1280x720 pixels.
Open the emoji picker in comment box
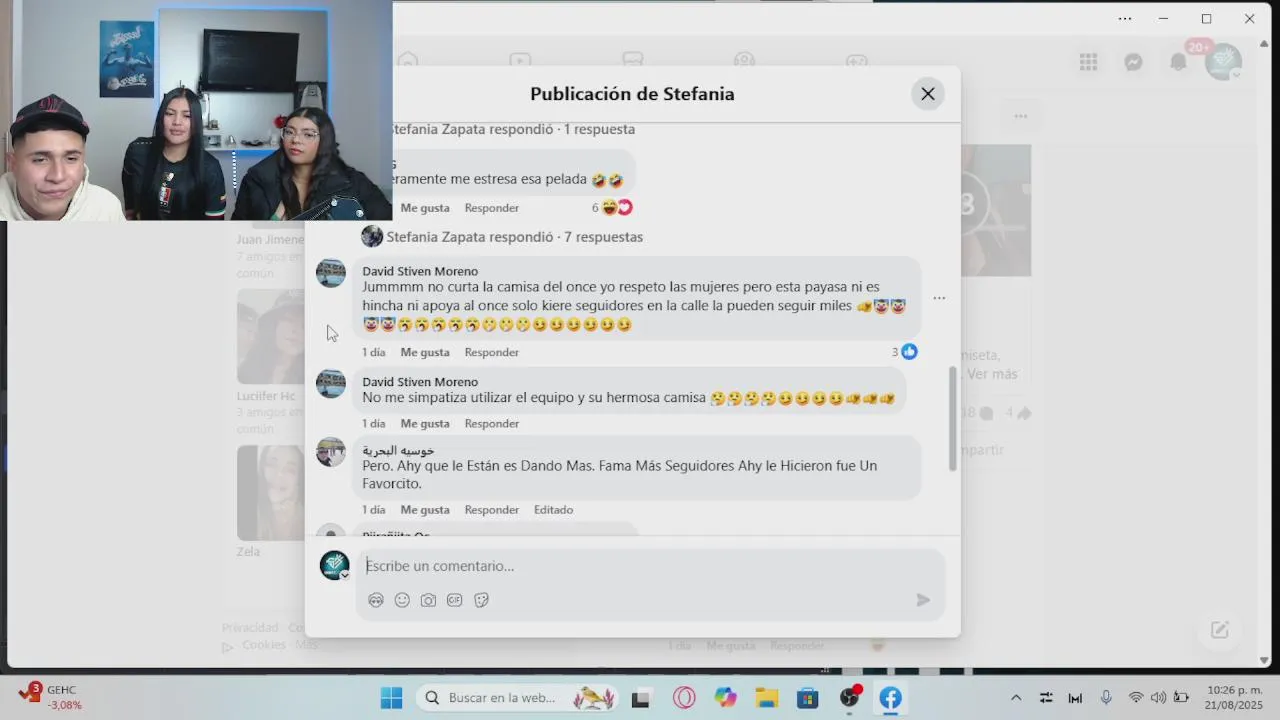coord(402,600)
